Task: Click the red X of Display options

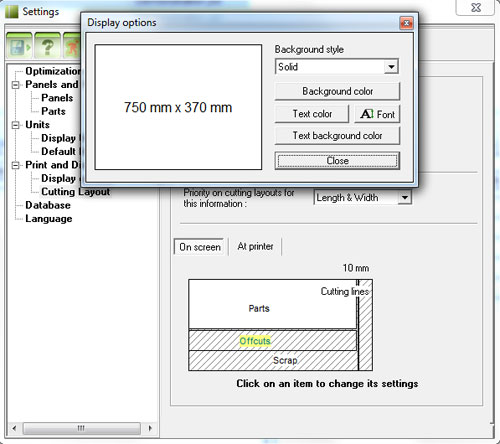Action: pos(406,23)
